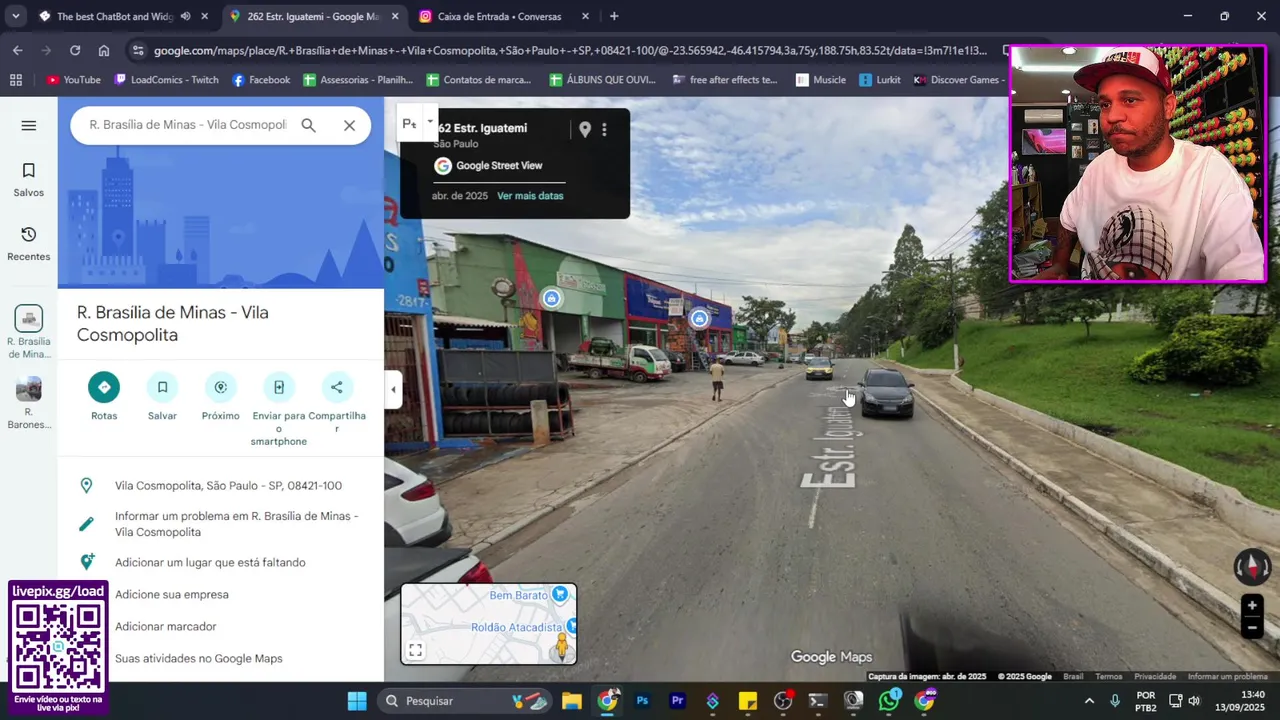
Task: Open Assessorias - Planilh... bookmark
Action: click(x=358, y=80)
